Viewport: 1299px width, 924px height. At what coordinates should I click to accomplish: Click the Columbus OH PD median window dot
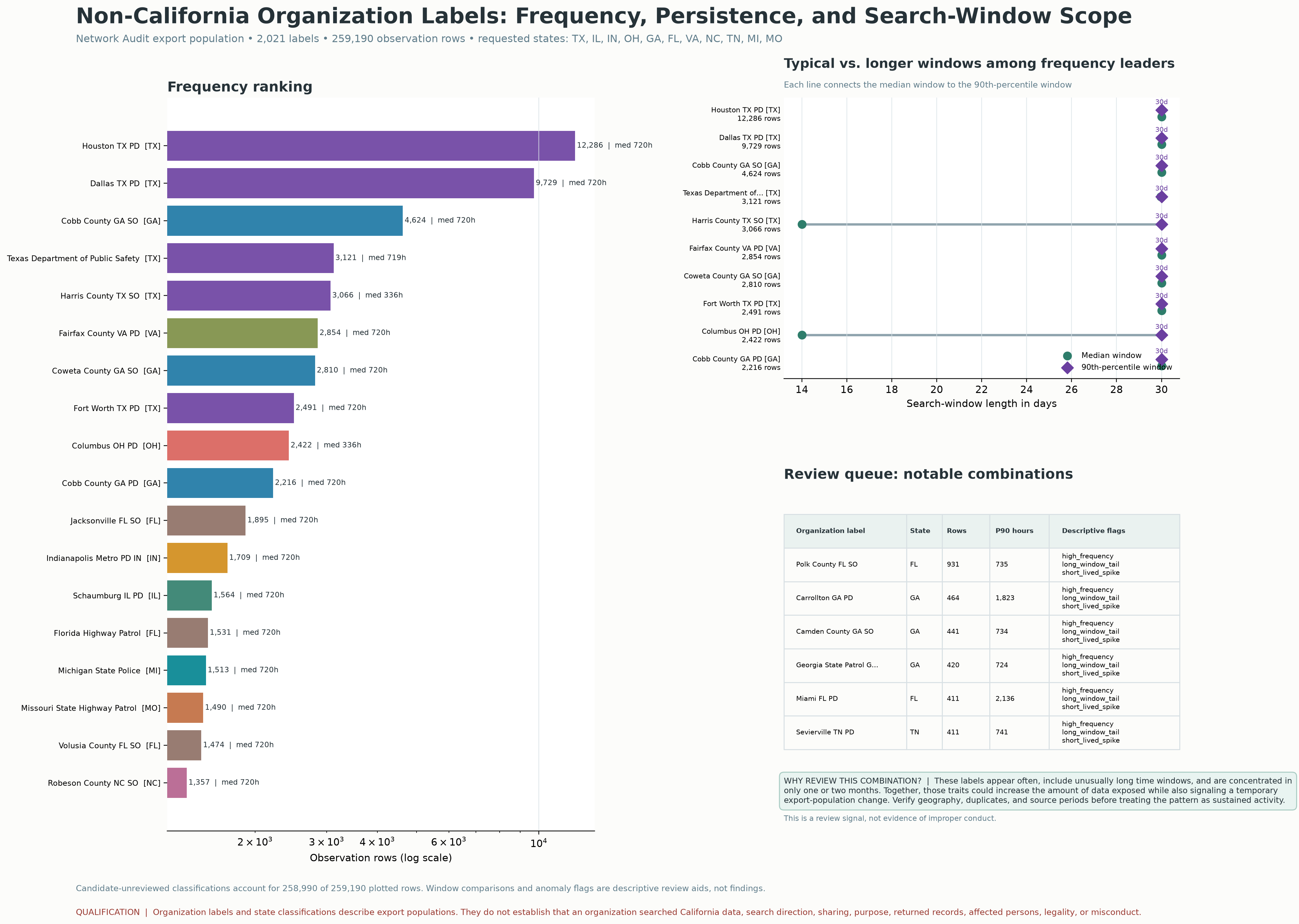[x=802, y=335]
